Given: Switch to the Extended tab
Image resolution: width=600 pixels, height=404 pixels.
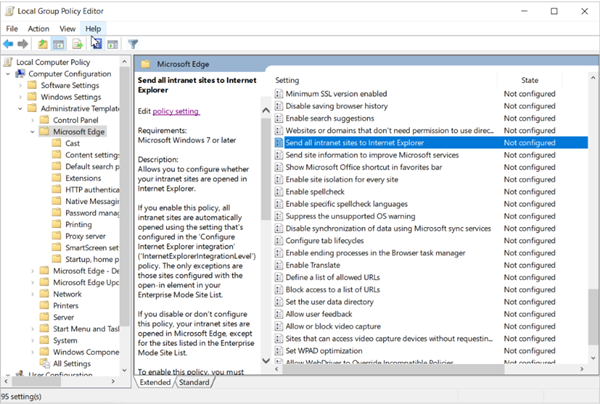Looking at the screenshot, I should 155,382.
